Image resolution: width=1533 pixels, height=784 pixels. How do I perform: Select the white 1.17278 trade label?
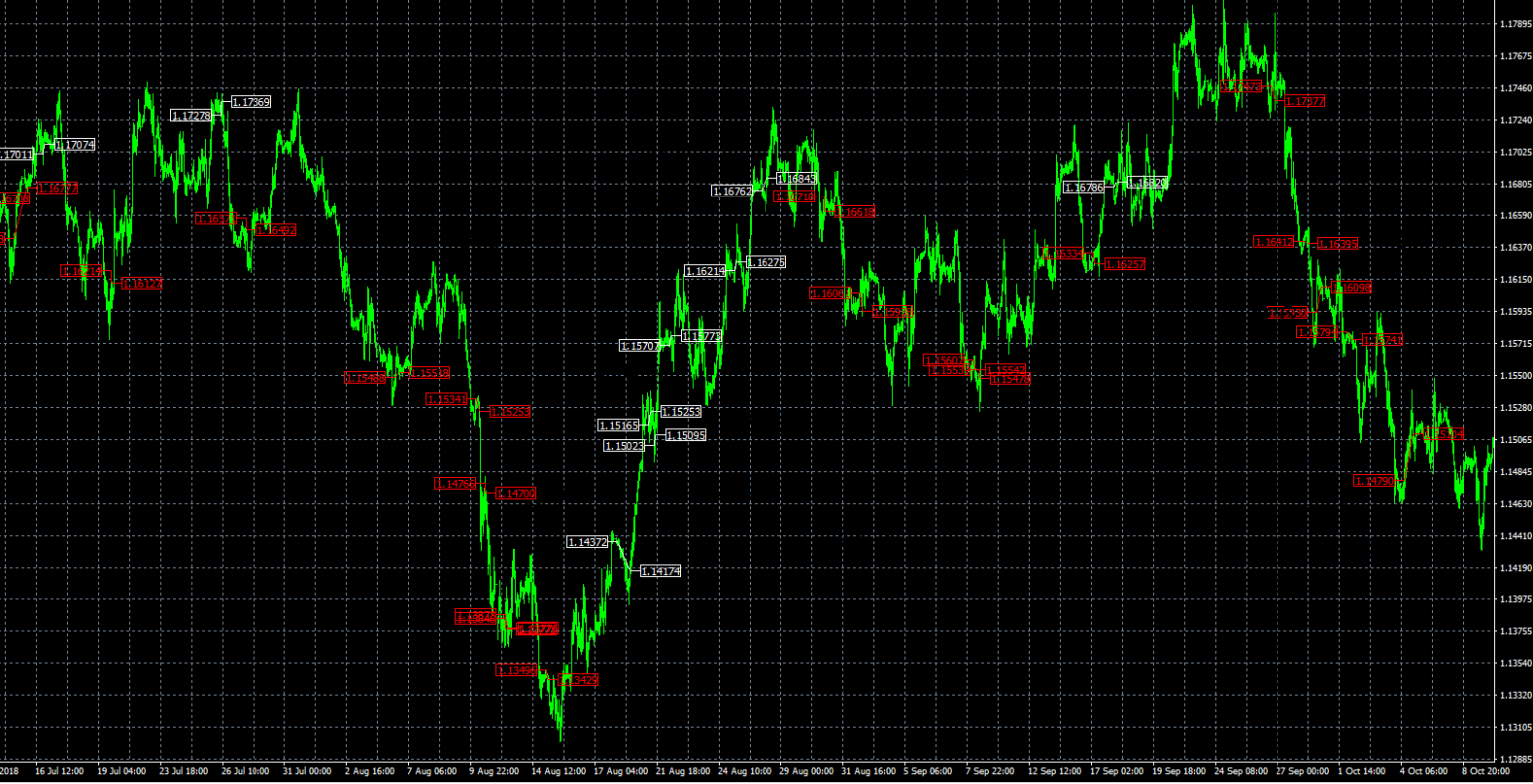[x=191, y=116]
